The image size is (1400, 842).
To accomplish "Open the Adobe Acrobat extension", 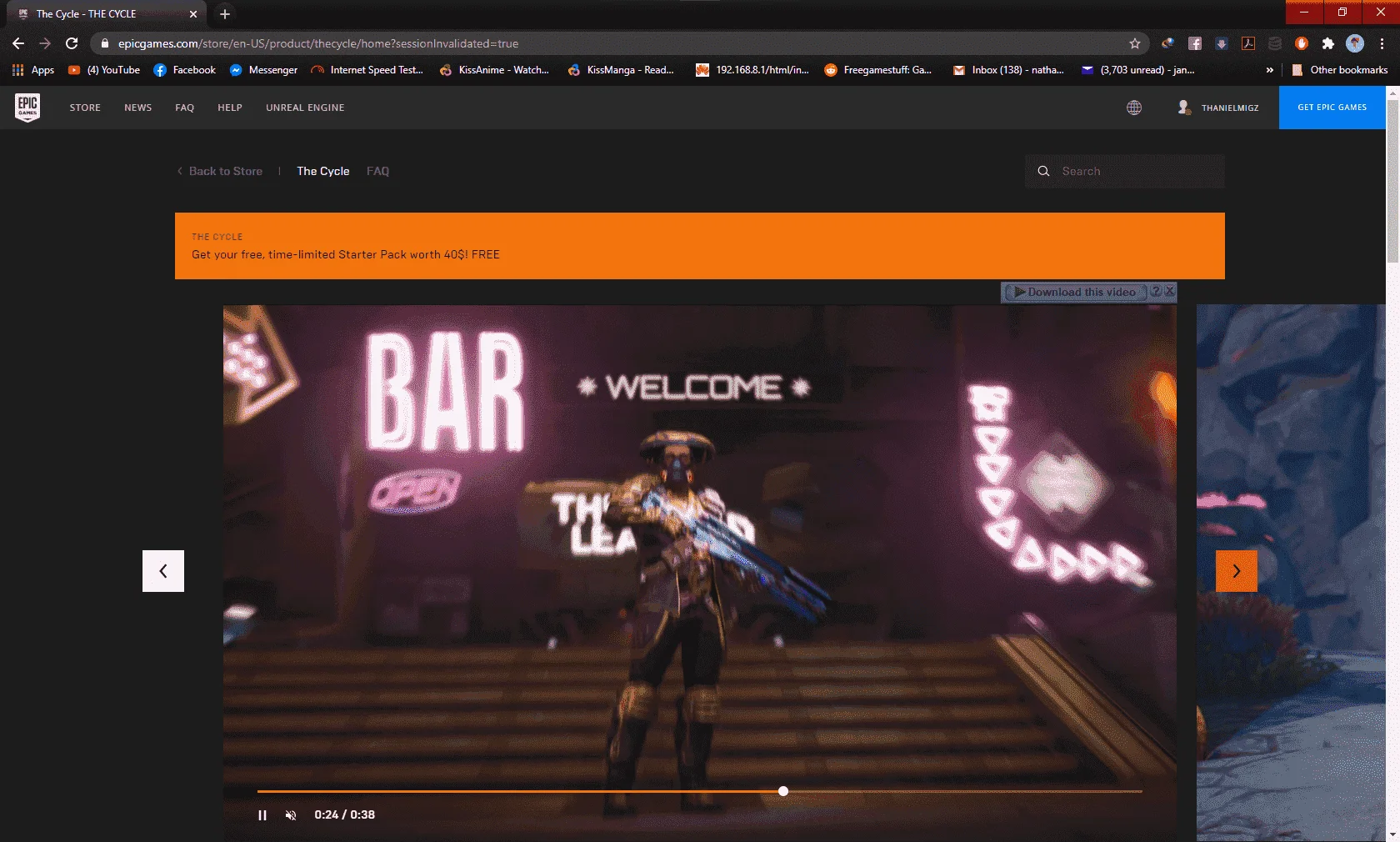I will 1248,43.
